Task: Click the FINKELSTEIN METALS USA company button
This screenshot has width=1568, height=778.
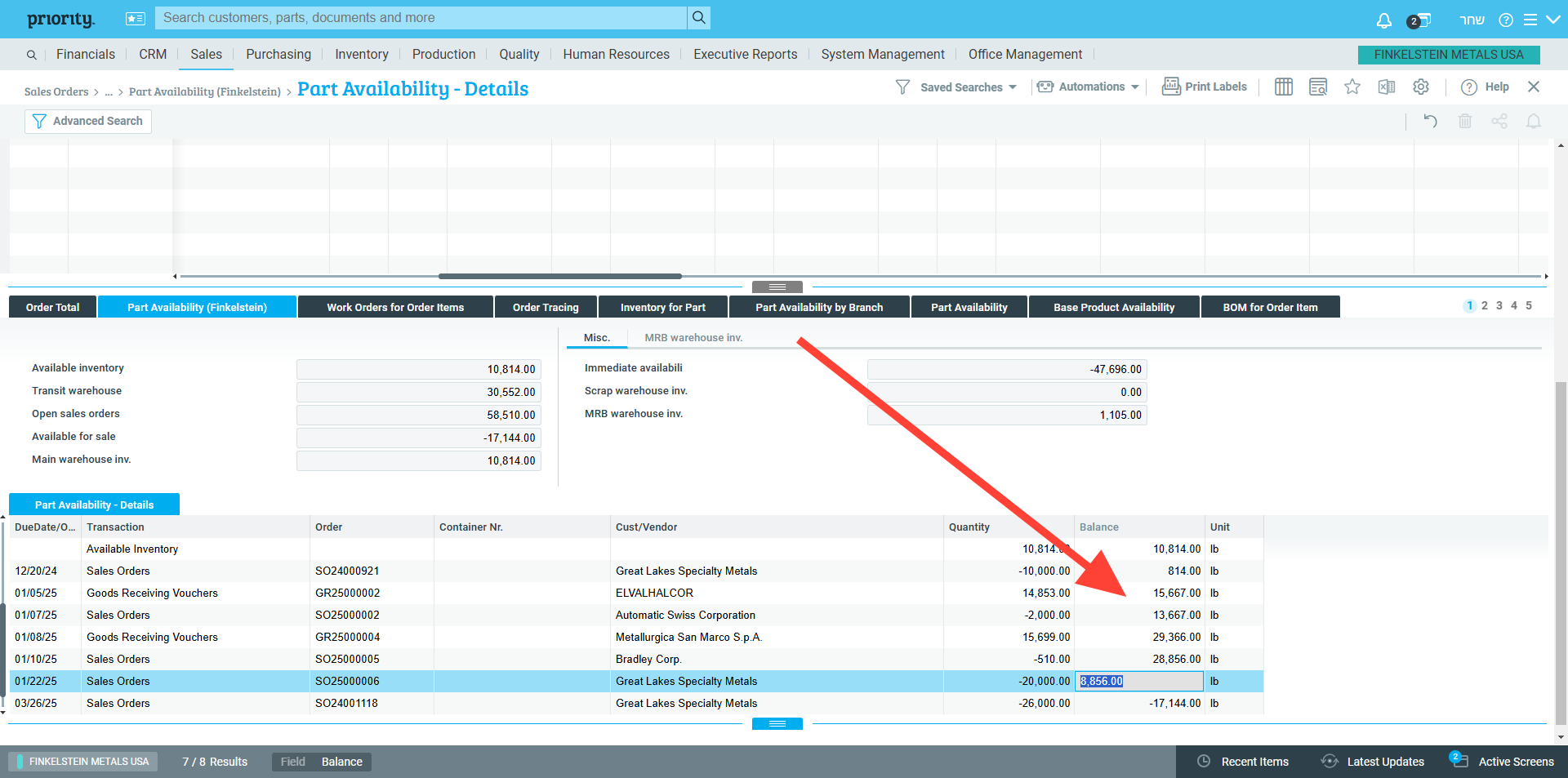Action: click(1449, 55)
